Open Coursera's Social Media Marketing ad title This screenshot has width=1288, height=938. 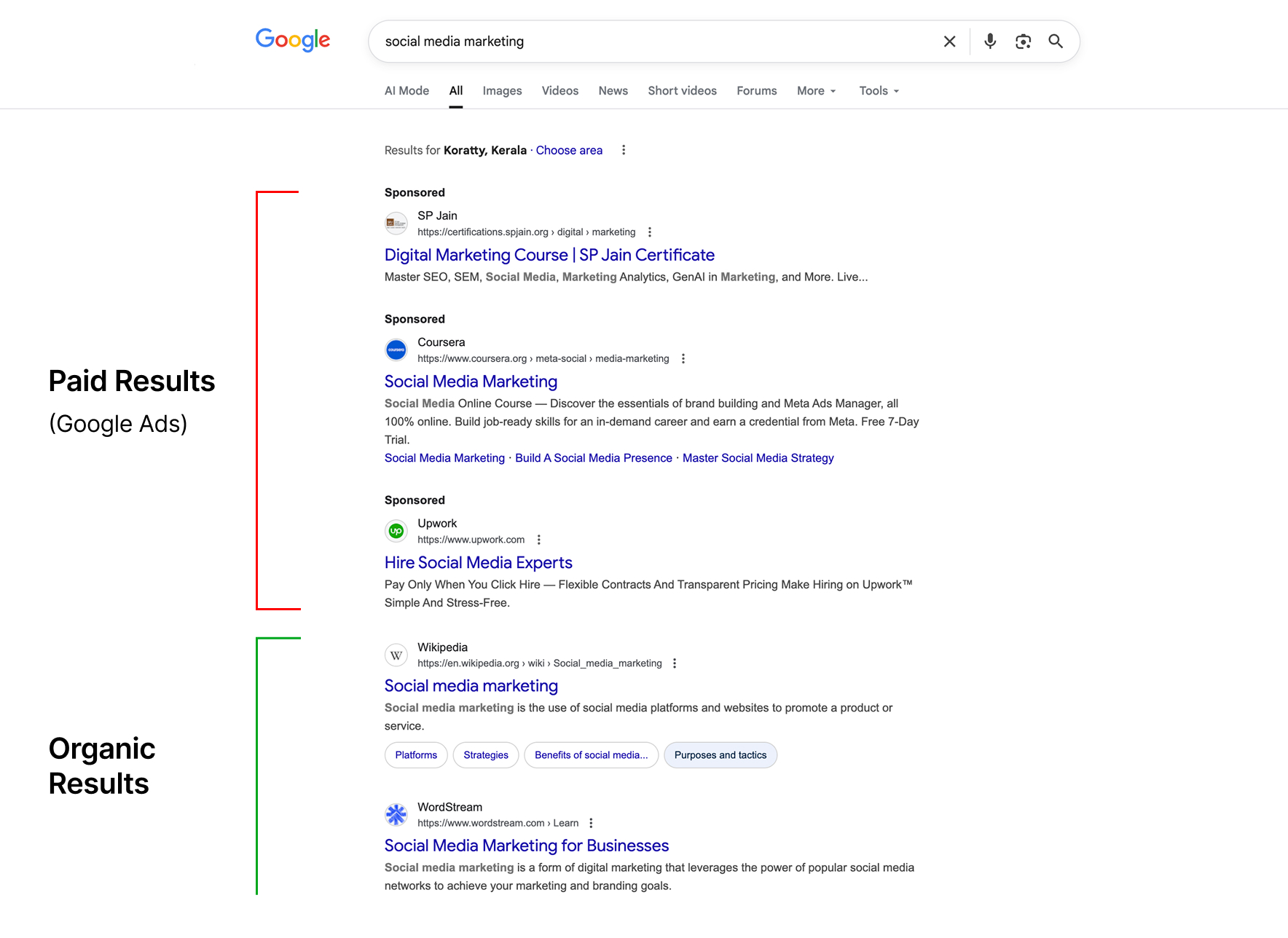click(471, 382)
